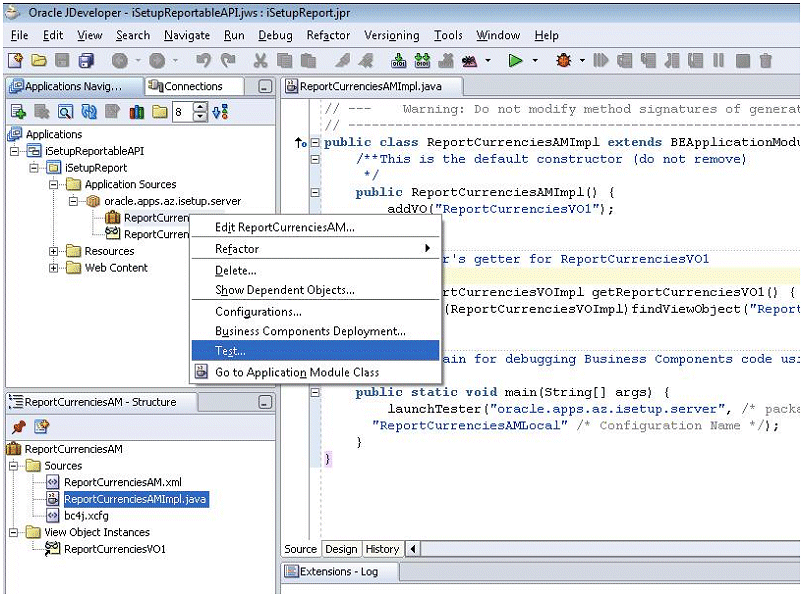This screenshot has height=599, width=806.
Task: Click the navigator folder filter icon
Action: (x=160, y=112)
